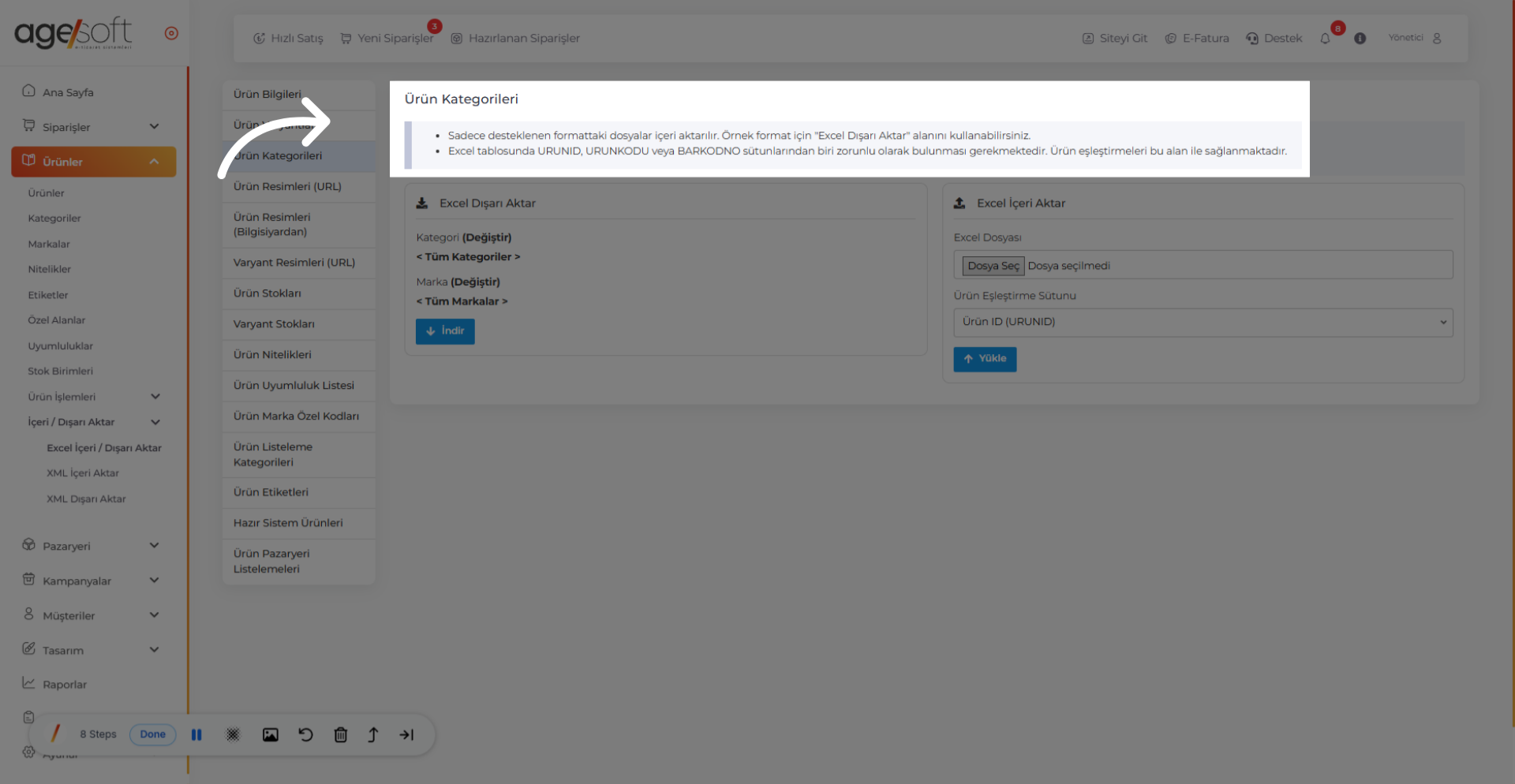Collapse the recorder toolbar with arrow-to-bar icon
This screenshot has width=1515, height=784.
click(x=406, y=734)
